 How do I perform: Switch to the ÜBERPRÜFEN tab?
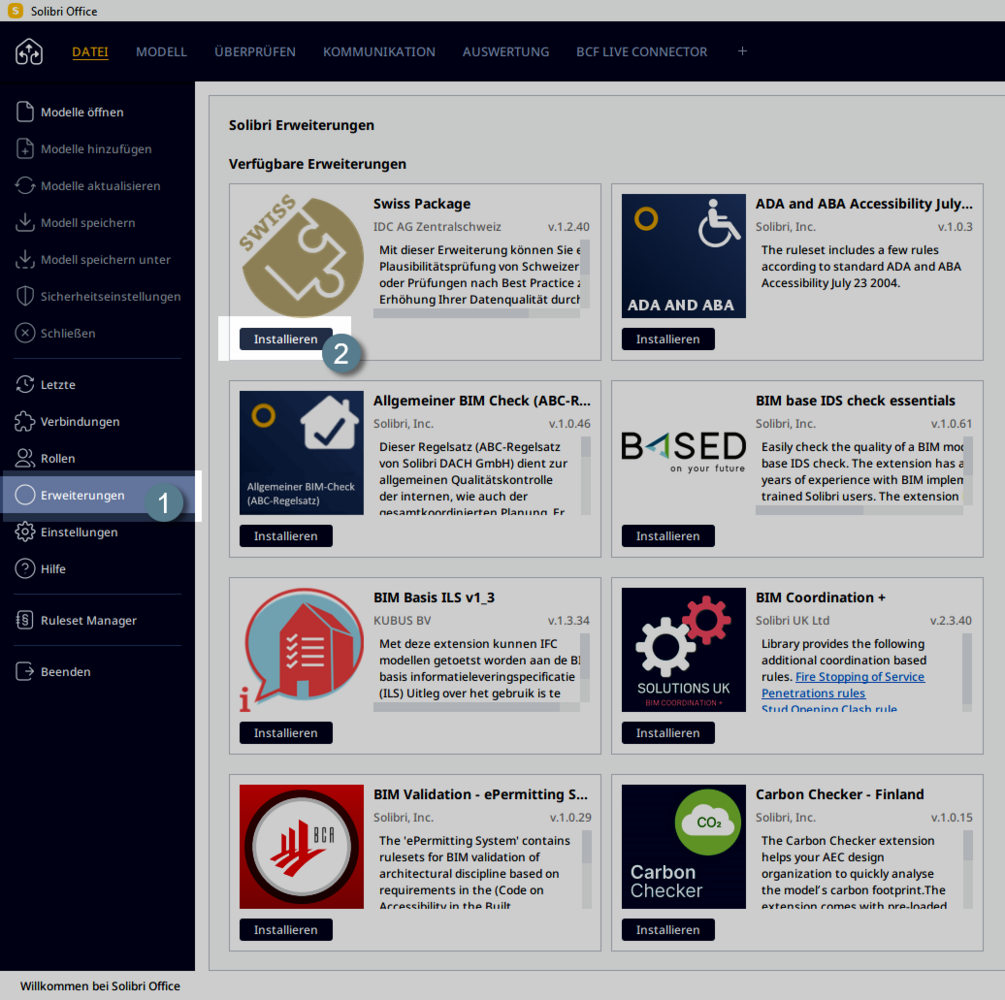click(255, 52)
